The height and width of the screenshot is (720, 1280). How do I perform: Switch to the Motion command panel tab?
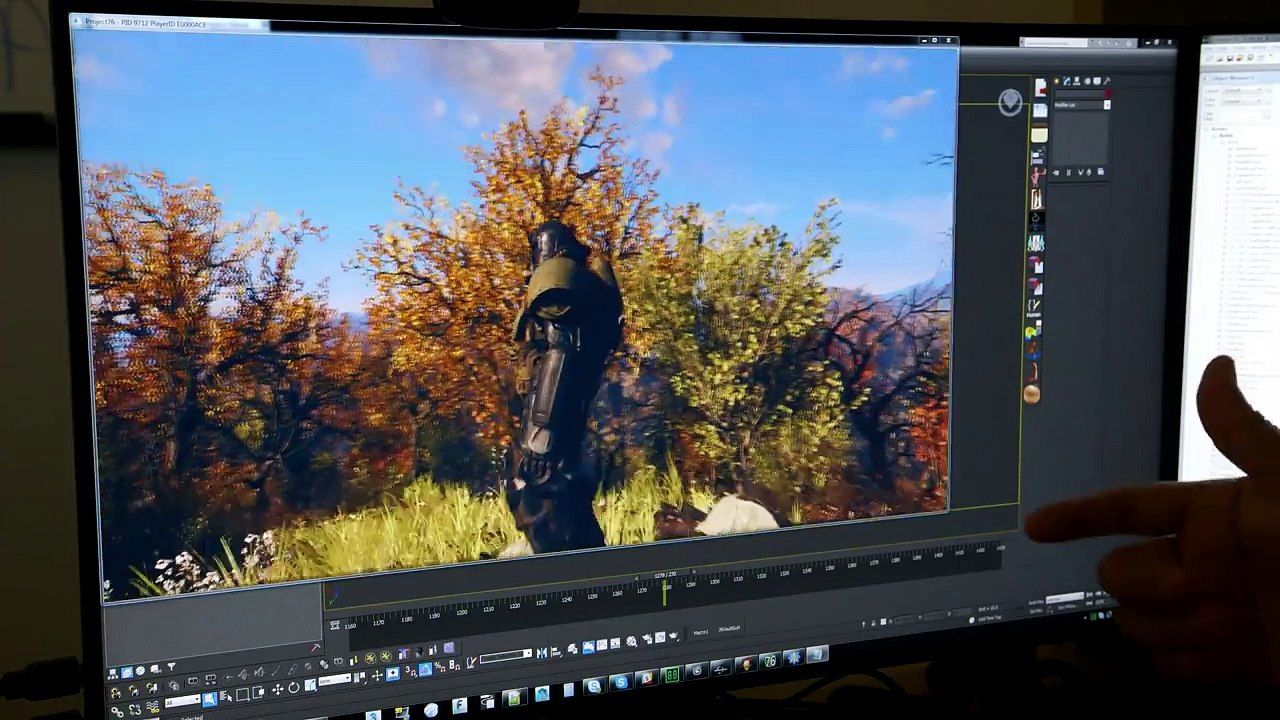point(1087,81)
